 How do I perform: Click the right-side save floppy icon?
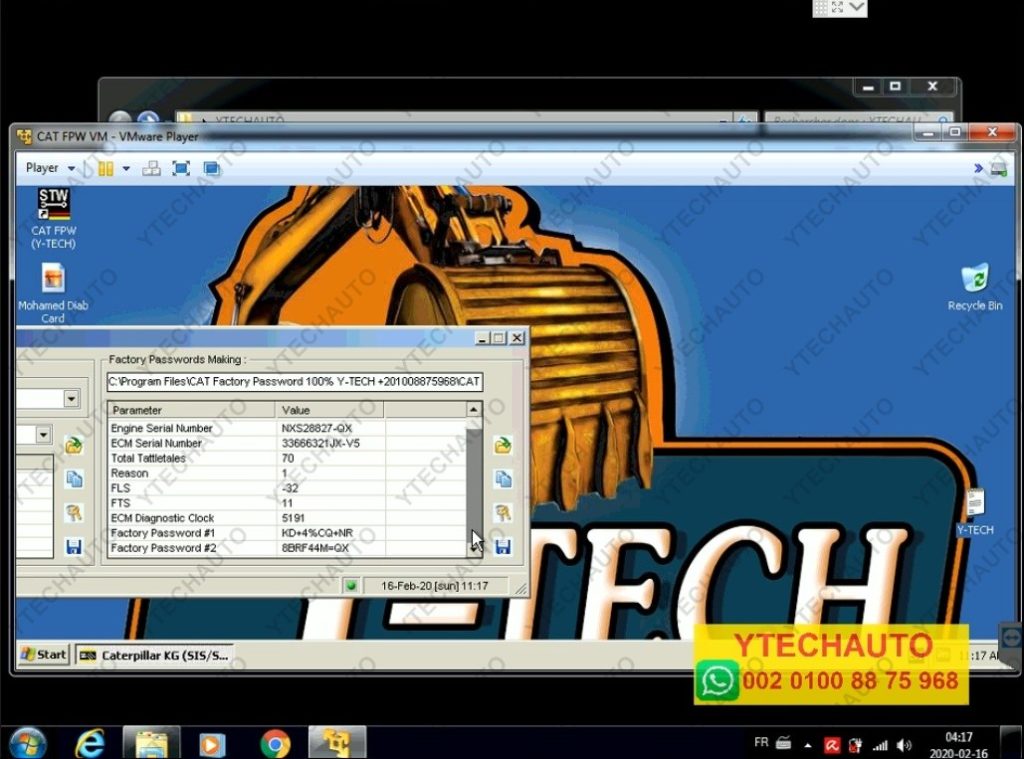(x=503, y=546)
